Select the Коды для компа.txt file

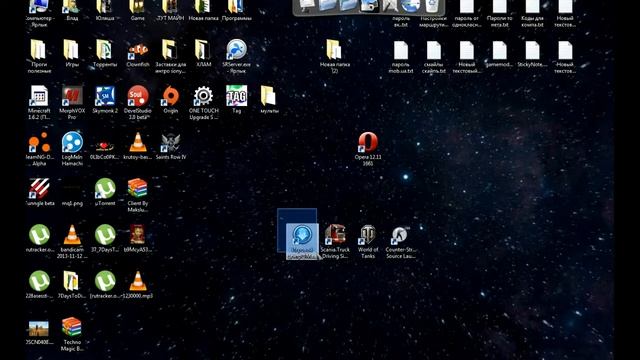(532, 7)
